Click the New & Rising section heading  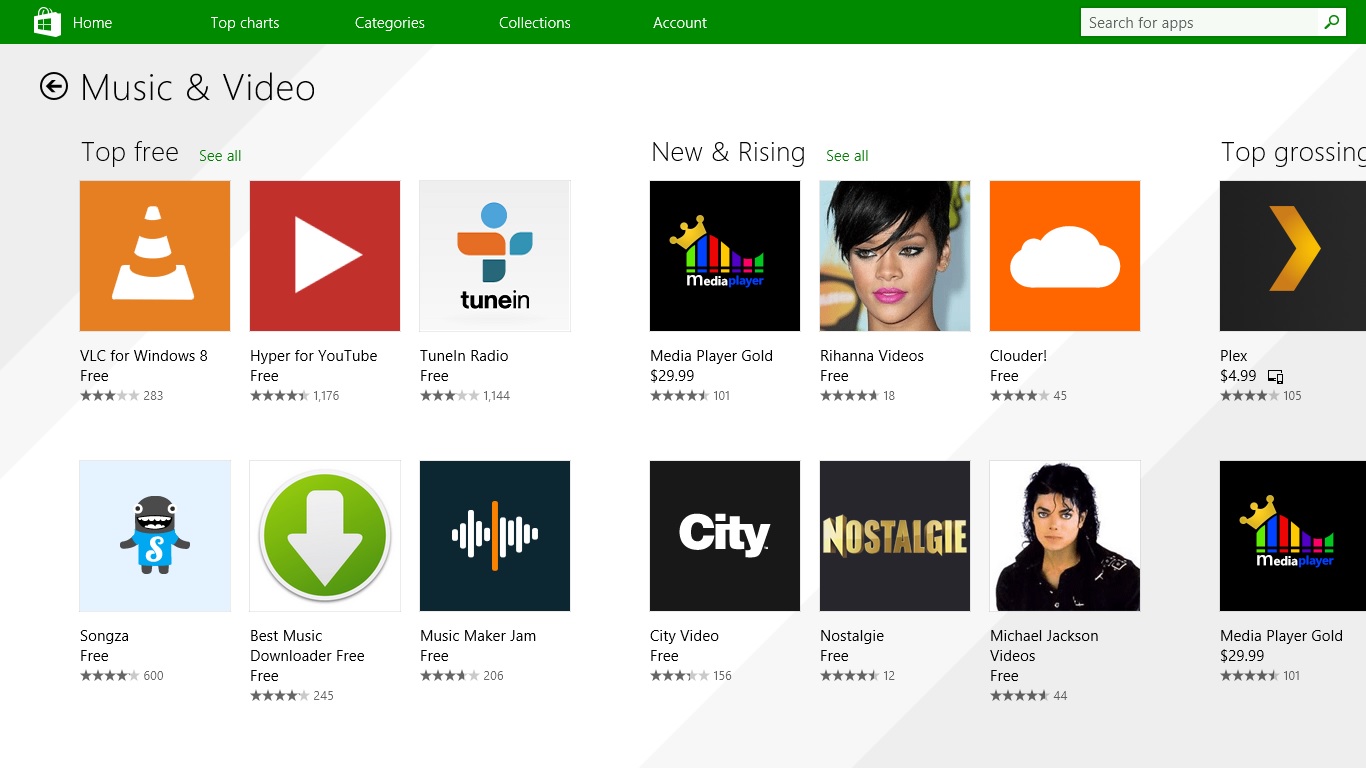[x=728, y=152]
